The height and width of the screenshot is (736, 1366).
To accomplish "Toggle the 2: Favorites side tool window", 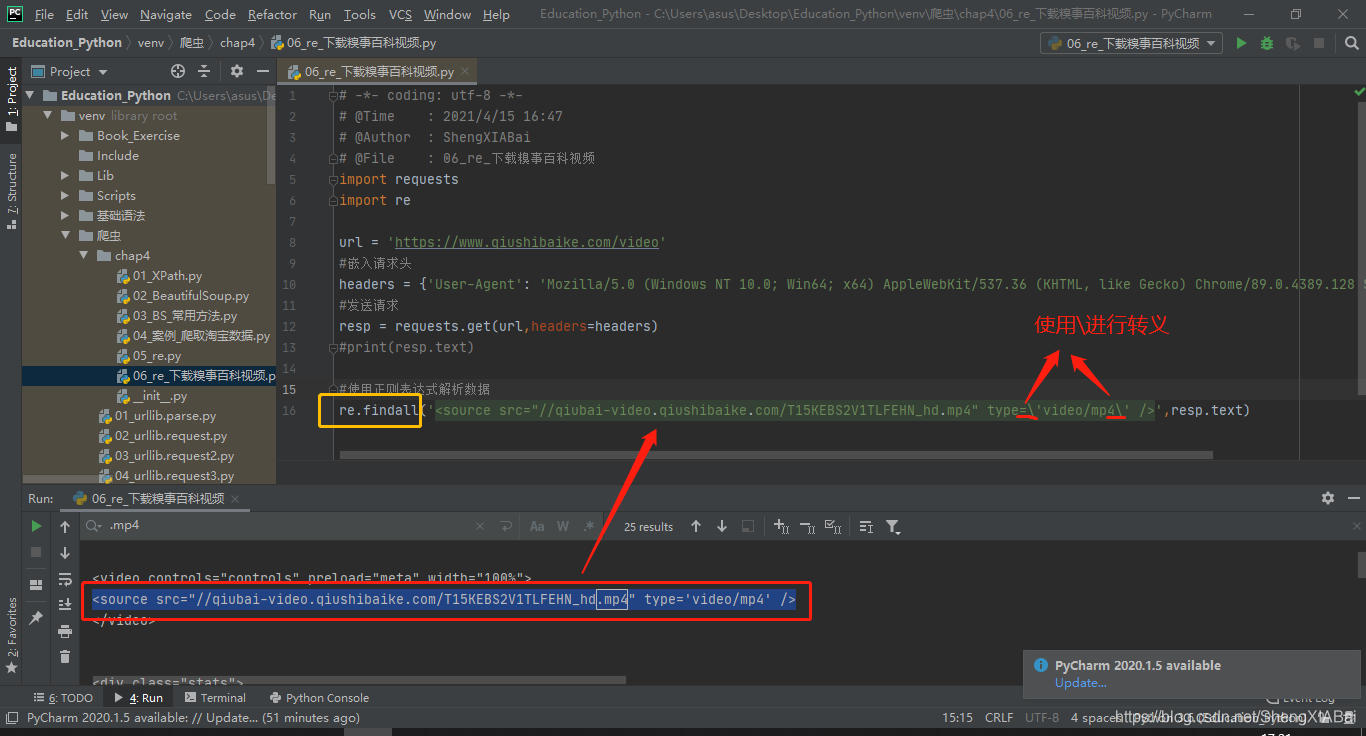I will [x=11, y=635].
